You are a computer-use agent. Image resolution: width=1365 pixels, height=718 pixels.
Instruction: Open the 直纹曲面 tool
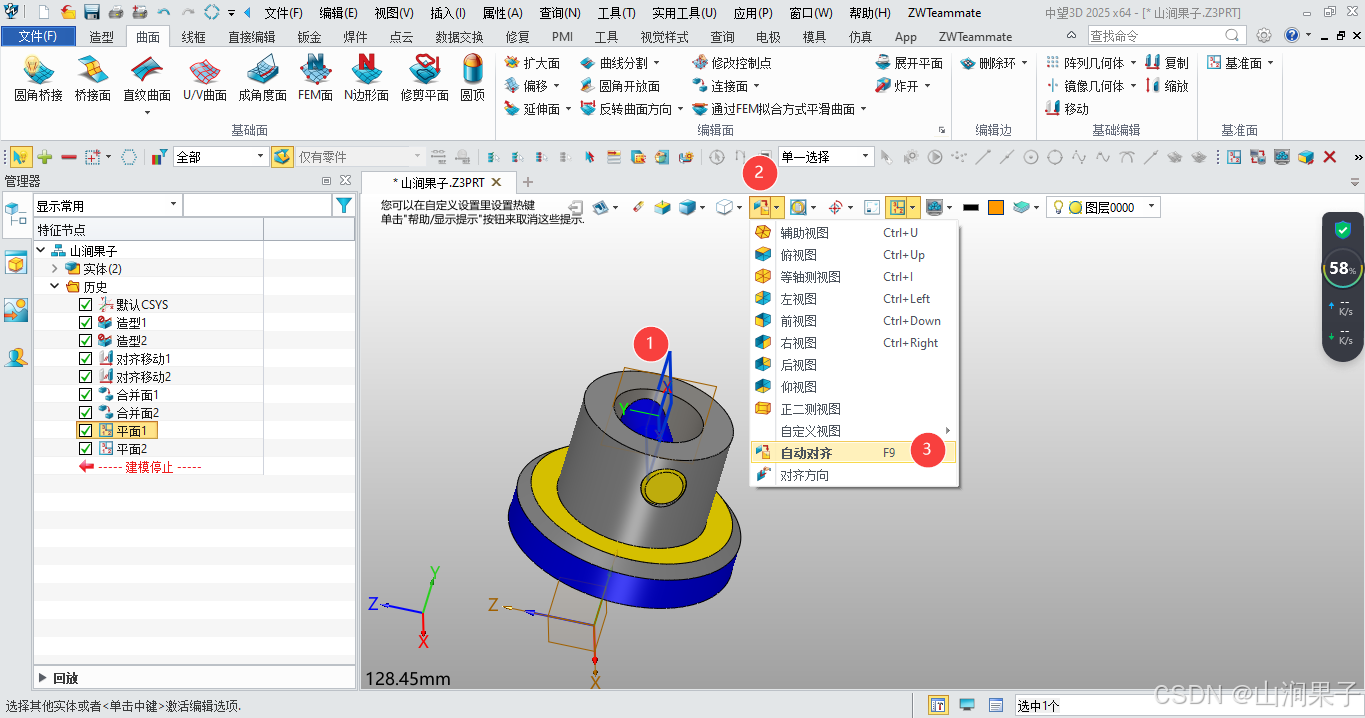point(147,79)
